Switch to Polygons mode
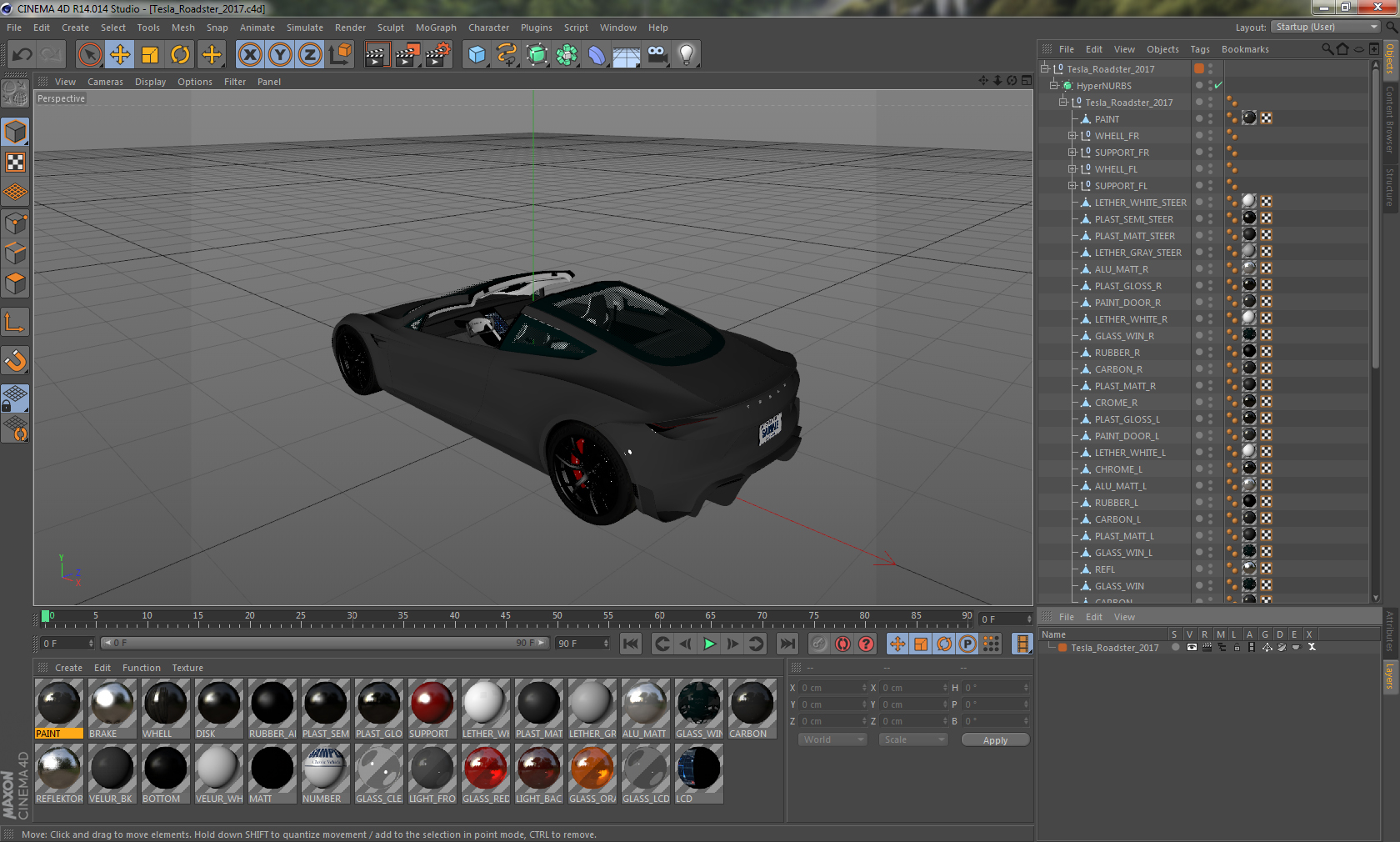1400x842 pixels. pos(15,283)
